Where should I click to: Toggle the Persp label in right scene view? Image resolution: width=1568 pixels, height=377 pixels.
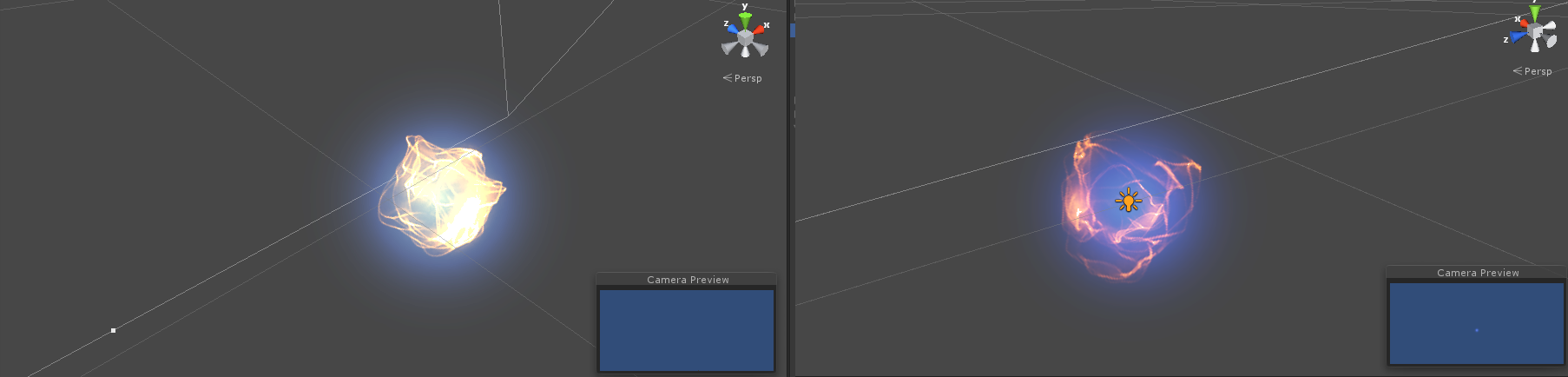pyautogui.click(x=1533, y=71)
